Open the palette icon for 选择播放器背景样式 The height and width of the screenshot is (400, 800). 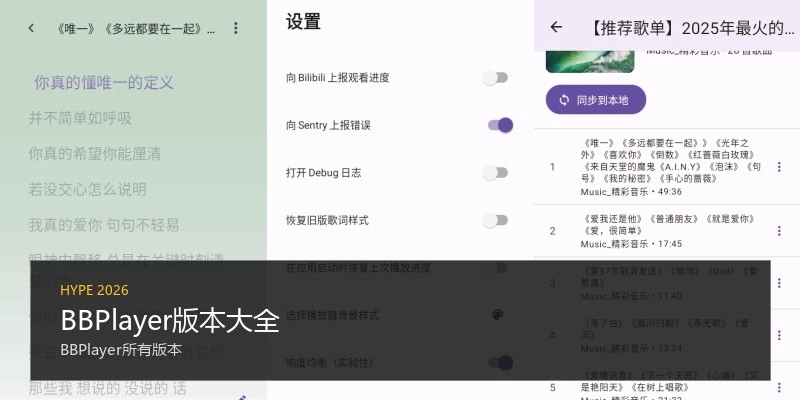tap(498, 315)
